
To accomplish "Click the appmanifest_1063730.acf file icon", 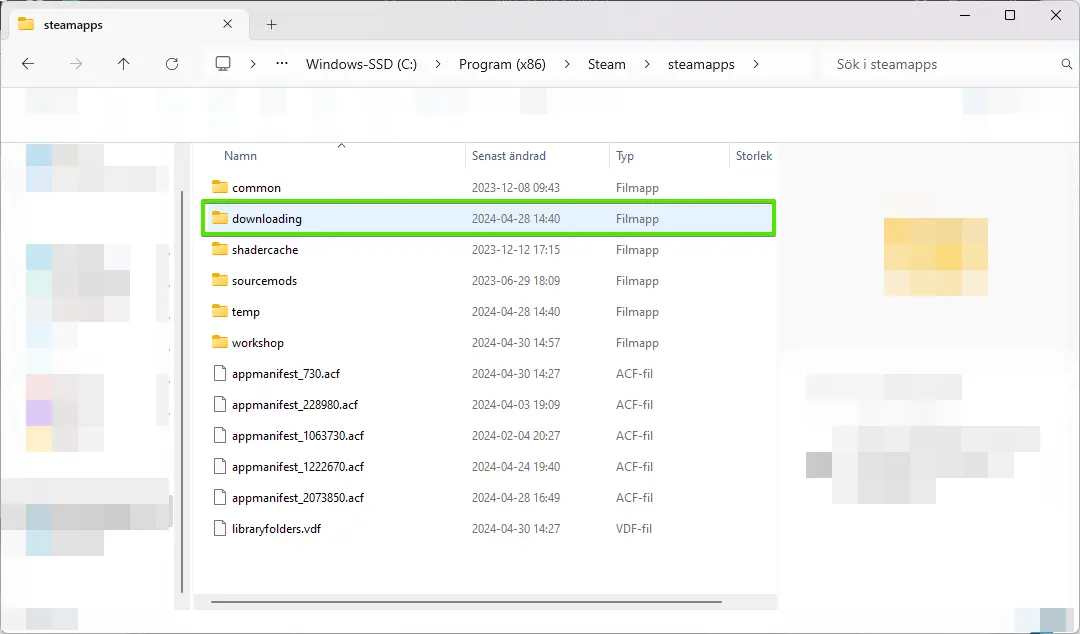I will tap(220, 436).
